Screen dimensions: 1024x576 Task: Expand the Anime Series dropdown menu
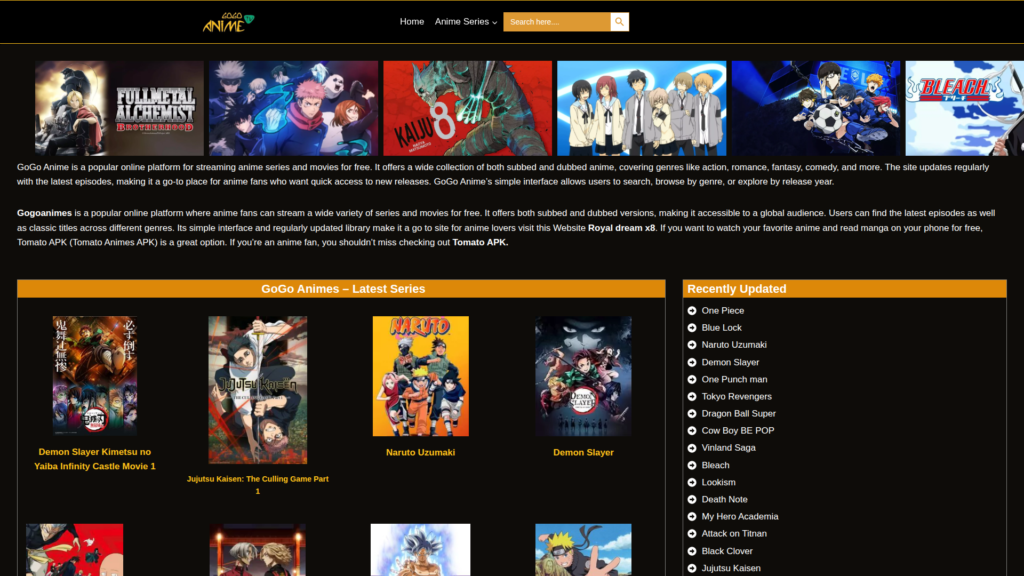tap(465, 22)
